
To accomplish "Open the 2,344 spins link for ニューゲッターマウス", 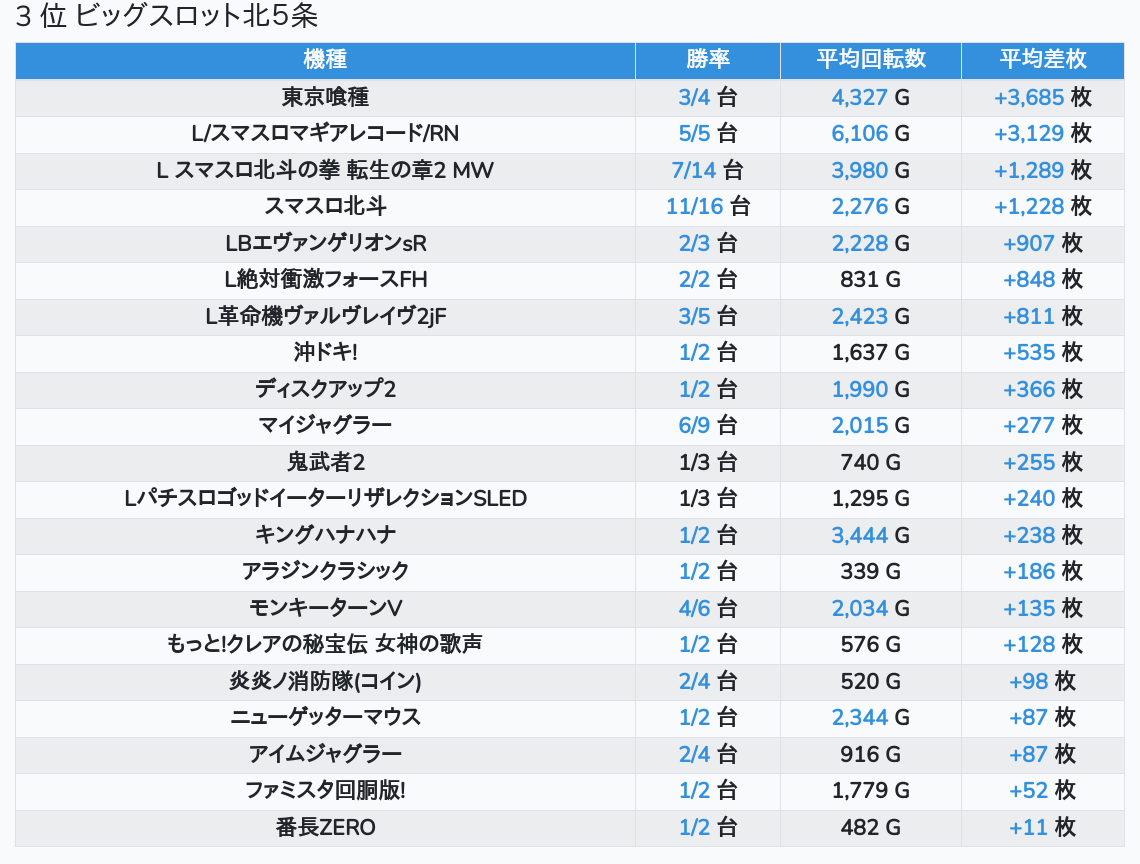I will pyautogui.click(x=859, y=717).
